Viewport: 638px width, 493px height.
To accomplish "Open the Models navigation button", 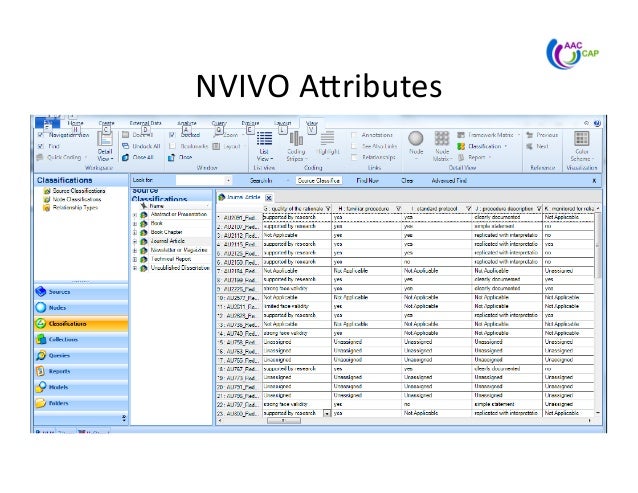I will point(81,387).
